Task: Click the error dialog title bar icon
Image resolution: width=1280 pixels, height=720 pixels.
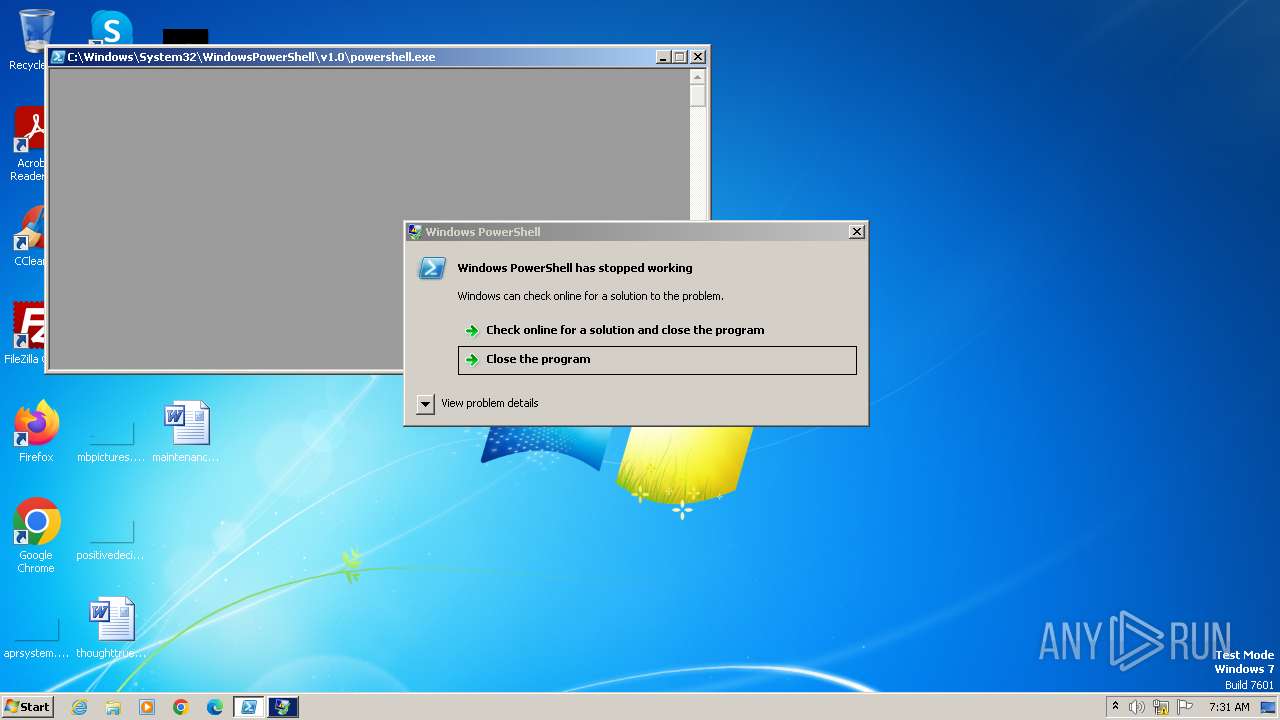Action: [x=415, y=231]
